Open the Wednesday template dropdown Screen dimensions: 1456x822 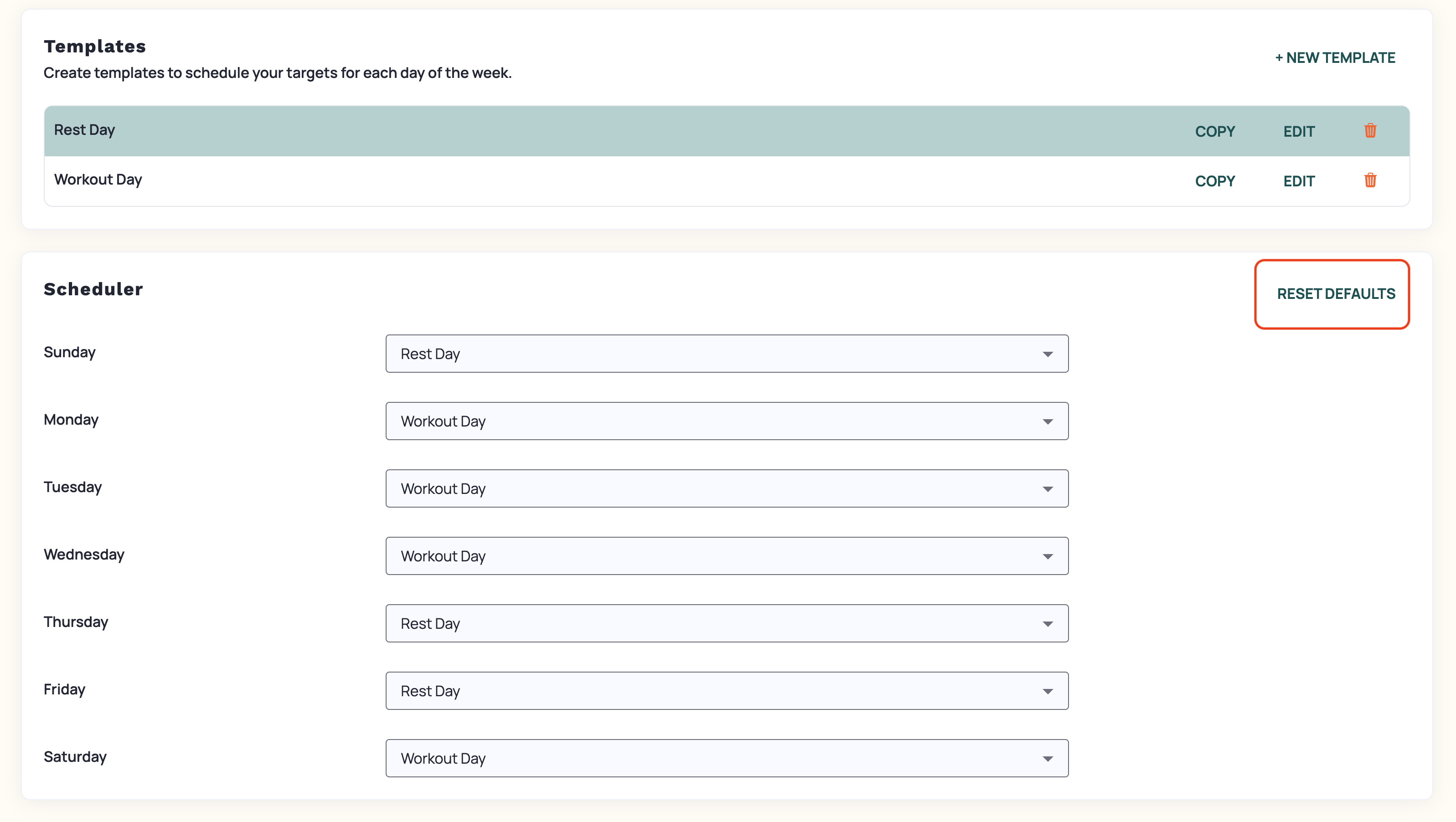pyautogui.click(x=727, y=556)
